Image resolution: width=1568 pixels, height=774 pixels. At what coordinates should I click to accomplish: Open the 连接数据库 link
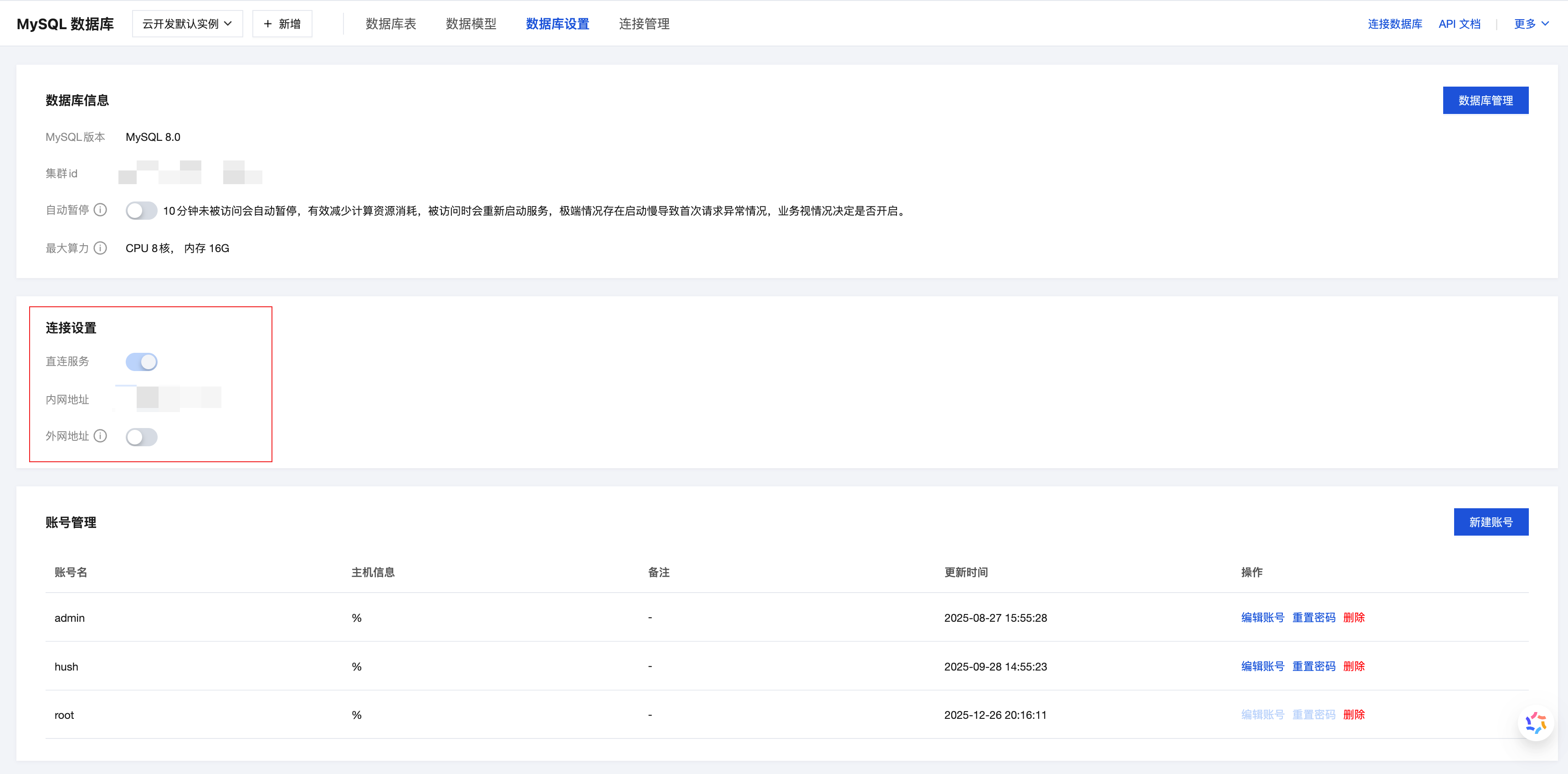point(1395,24)
